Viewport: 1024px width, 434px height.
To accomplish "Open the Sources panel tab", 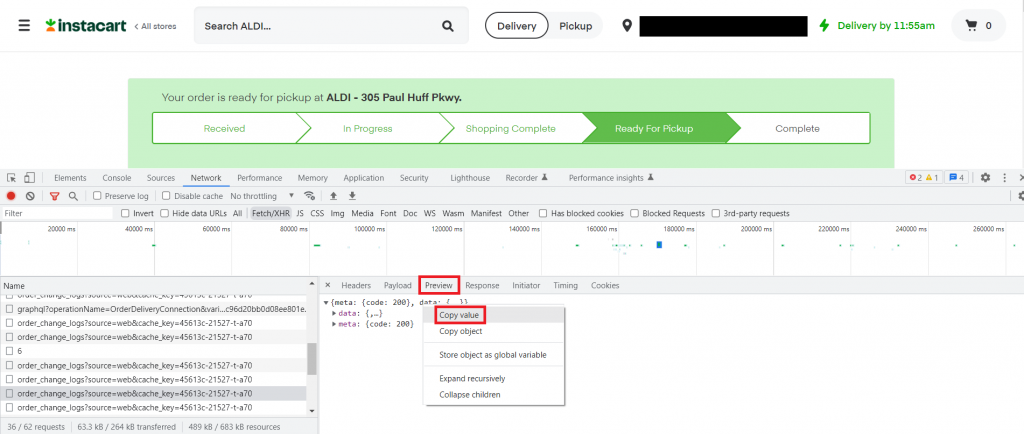I will point(161,178).
